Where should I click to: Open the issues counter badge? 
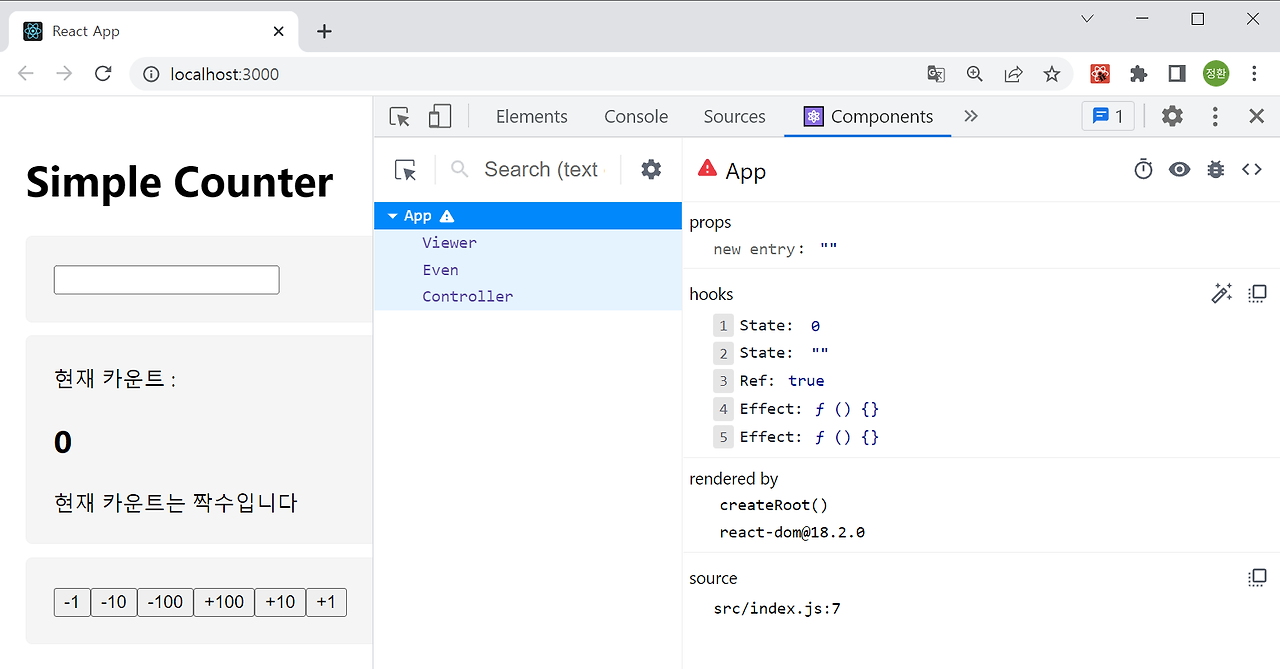coord(1108,116)
